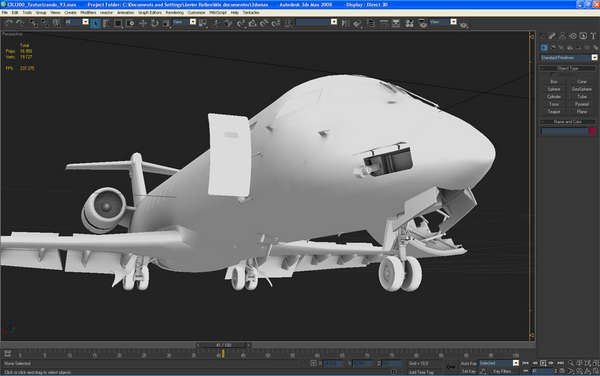Open the Tools menu
600x376 pixels.
click(27, 13)
